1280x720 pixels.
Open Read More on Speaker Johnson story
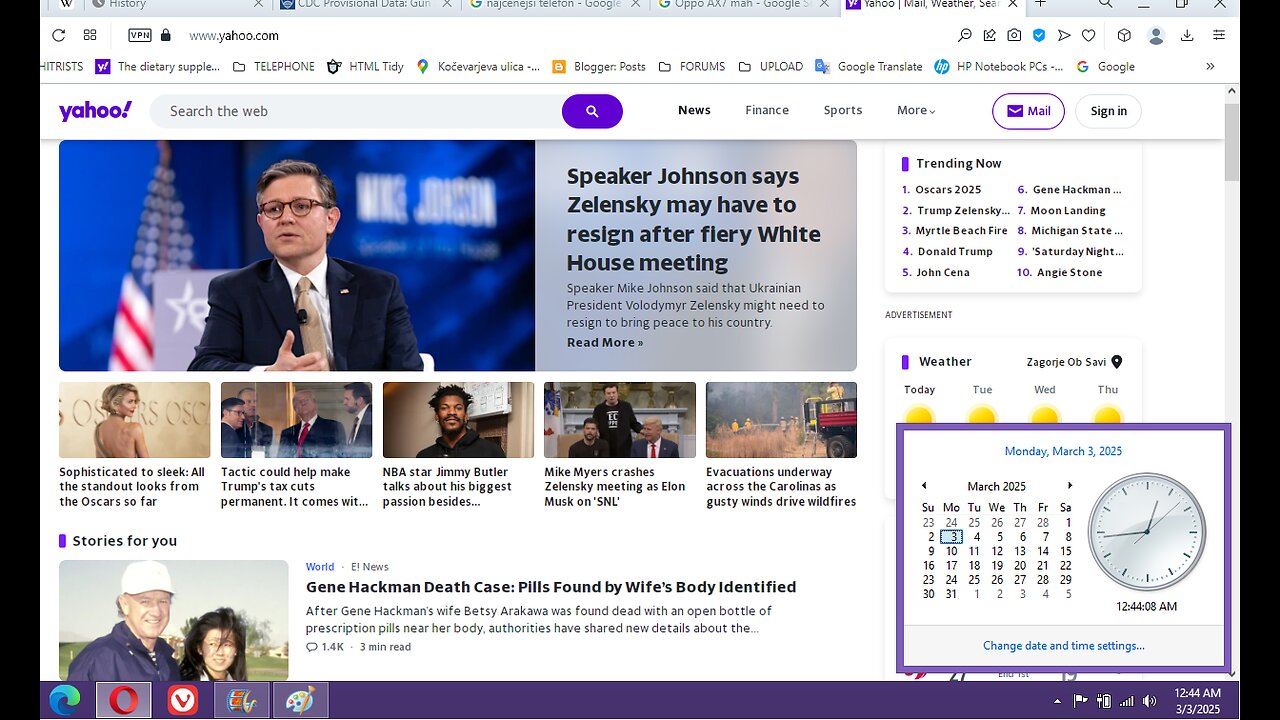[605, 343]
